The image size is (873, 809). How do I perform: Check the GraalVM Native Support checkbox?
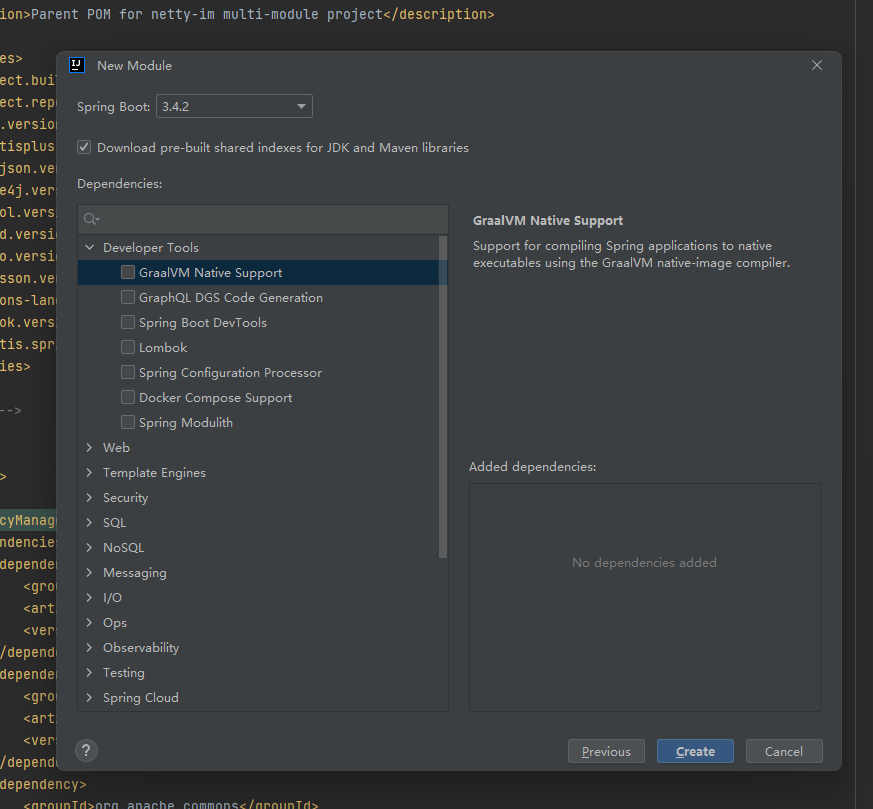(x=128, y=272)
